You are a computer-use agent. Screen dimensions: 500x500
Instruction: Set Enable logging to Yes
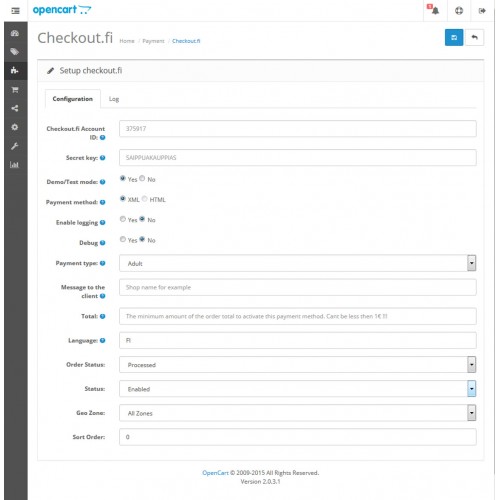[123, 219]
